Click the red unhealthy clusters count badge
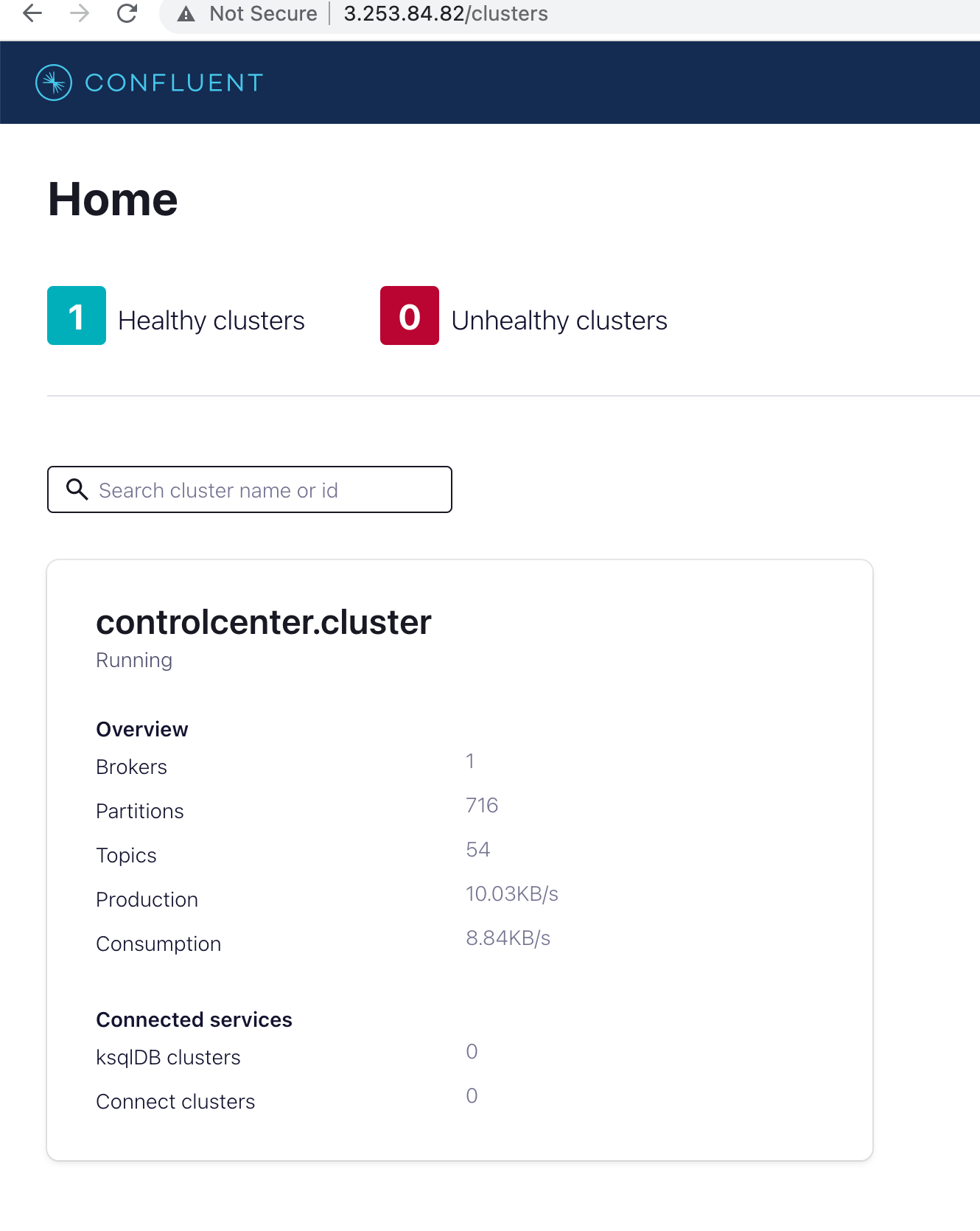Viewport: 980px width, 1231px height. click(x=410, y=316)
